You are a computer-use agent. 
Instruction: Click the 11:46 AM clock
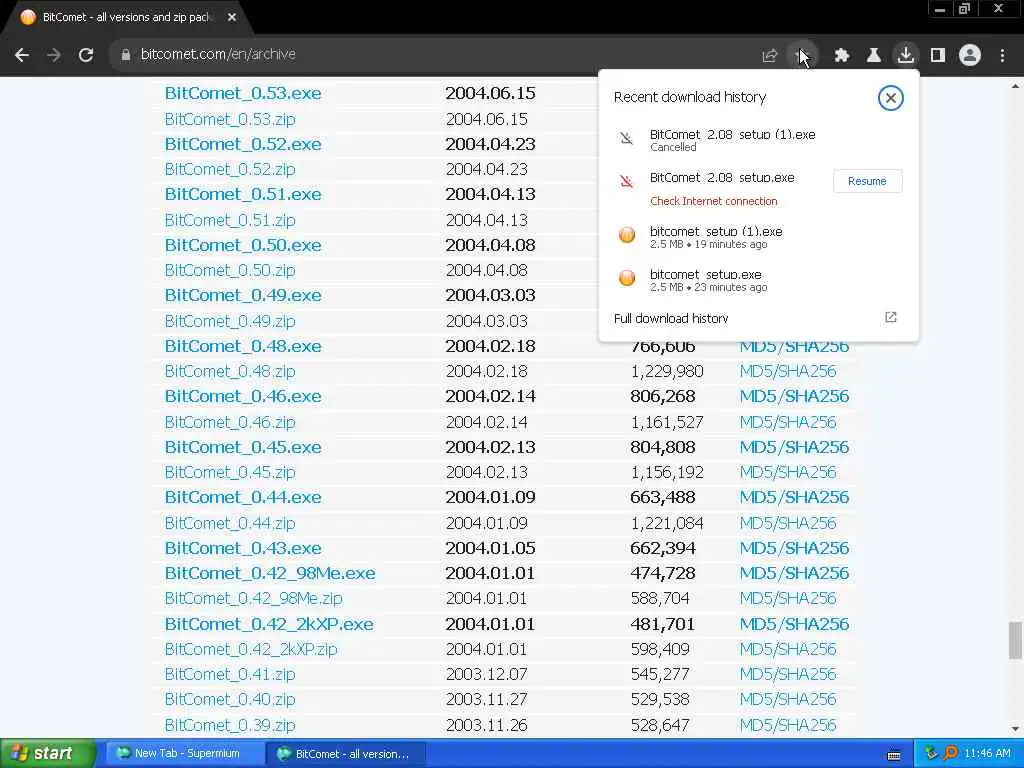[987, 754]
